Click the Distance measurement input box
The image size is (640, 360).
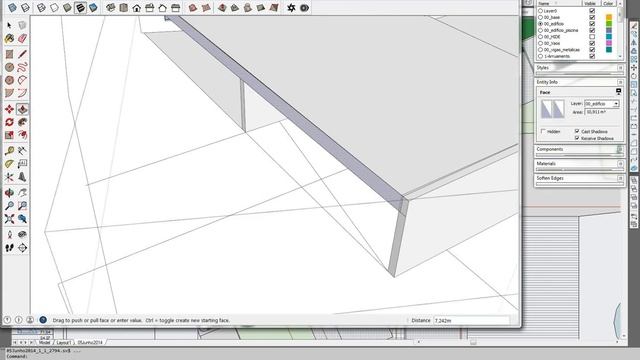471,320
